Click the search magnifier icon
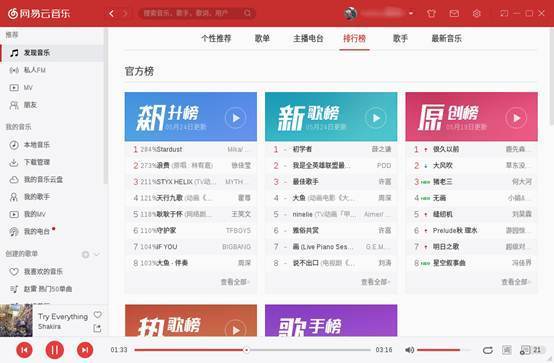This screenshot has width=554, height=363. 247,13
